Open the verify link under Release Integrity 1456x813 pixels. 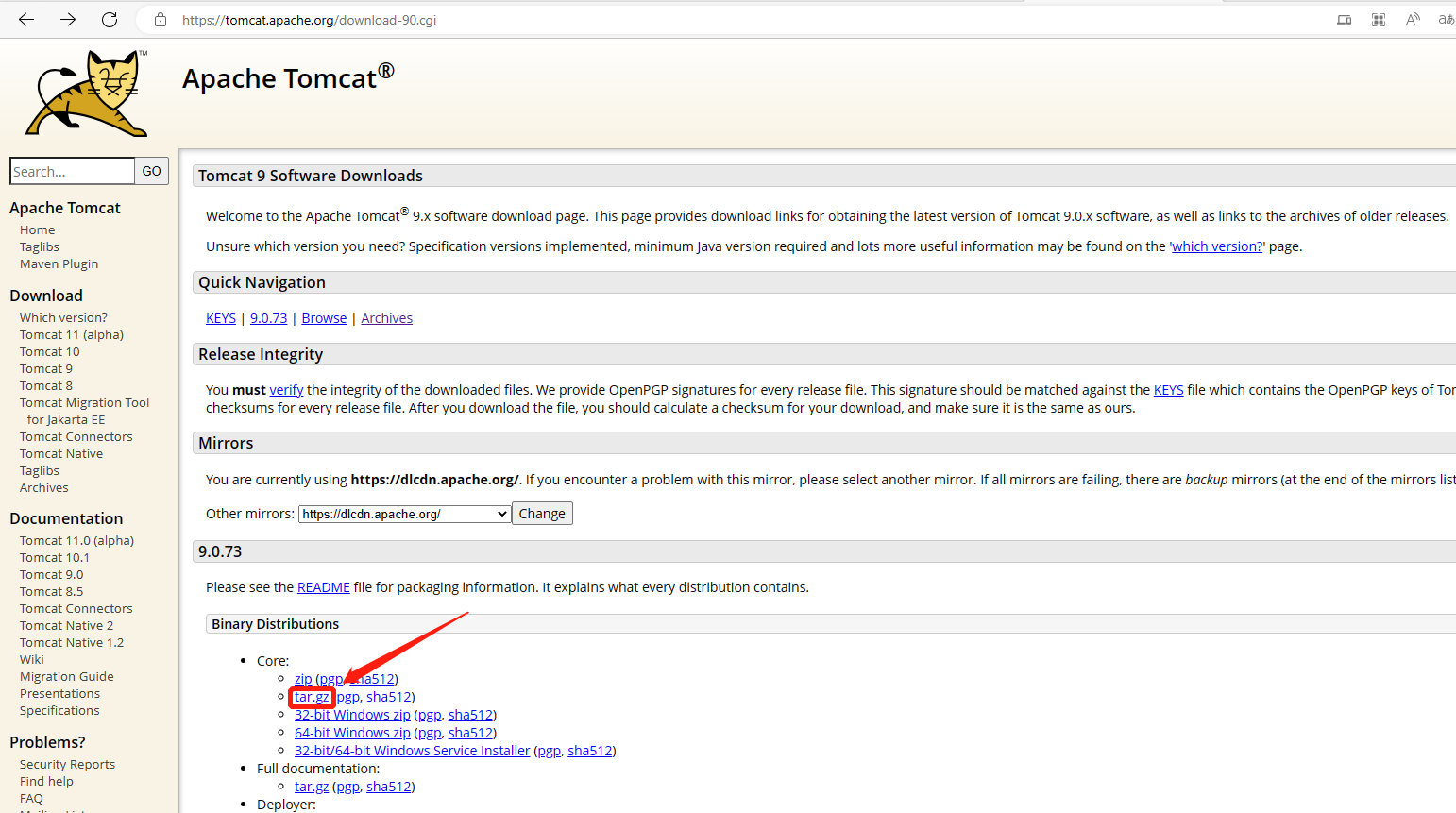pyautogui.click(x=286, y=390)
